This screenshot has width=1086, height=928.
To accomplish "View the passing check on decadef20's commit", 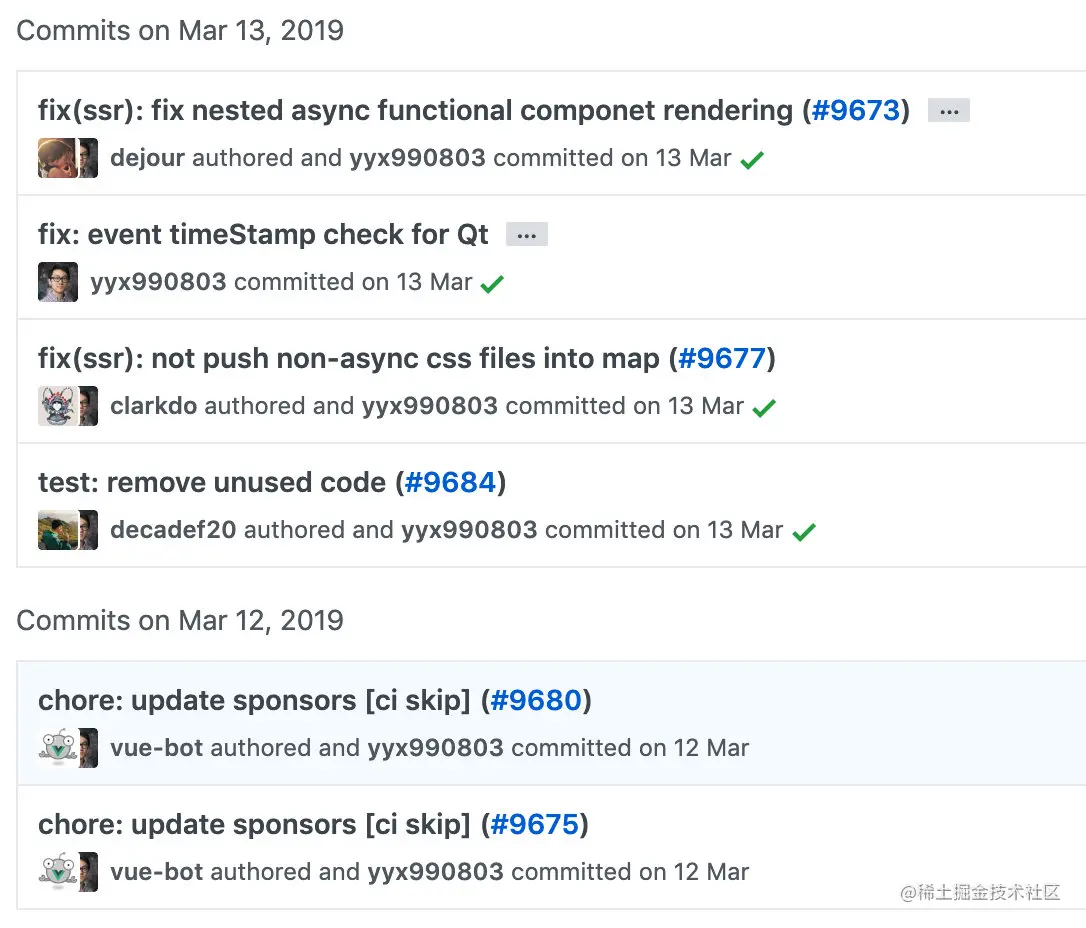I will (x=804, y=532).
